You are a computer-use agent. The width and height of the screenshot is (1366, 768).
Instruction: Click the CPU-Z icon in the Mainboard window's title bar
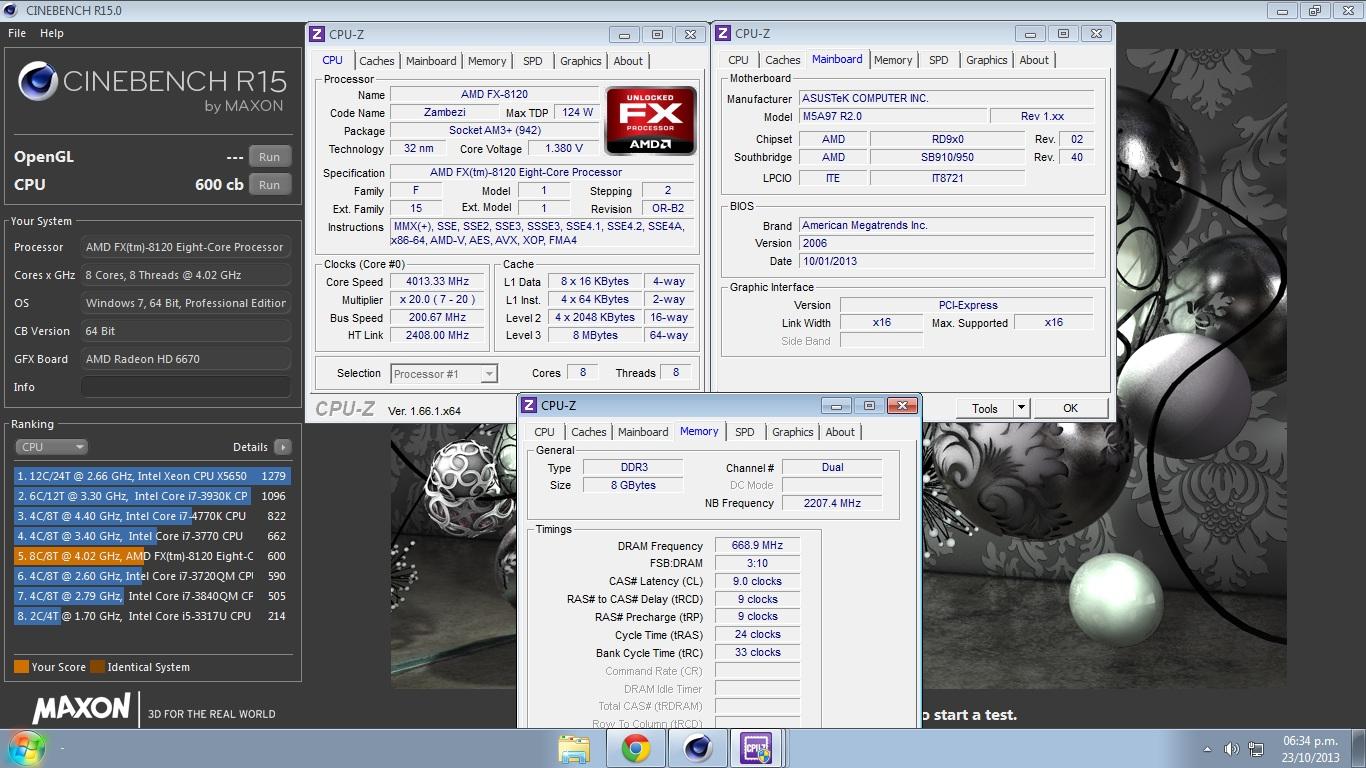tap(723, 33)
